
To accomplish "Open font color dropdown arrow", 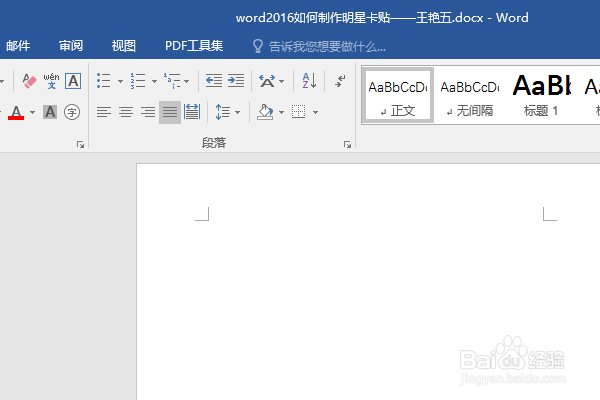I will coord(33,113).
